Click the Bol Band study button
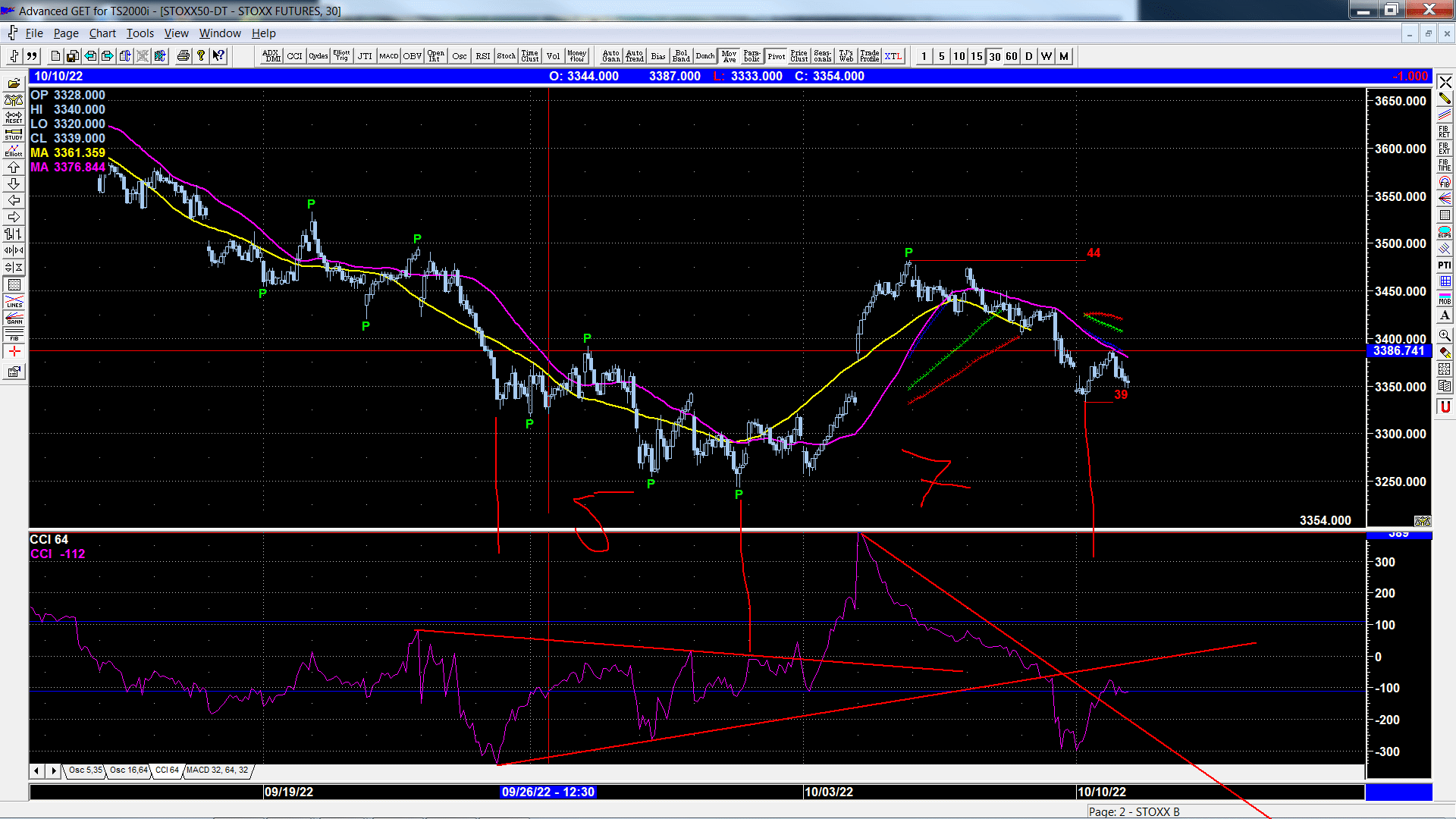 point(682,56)
